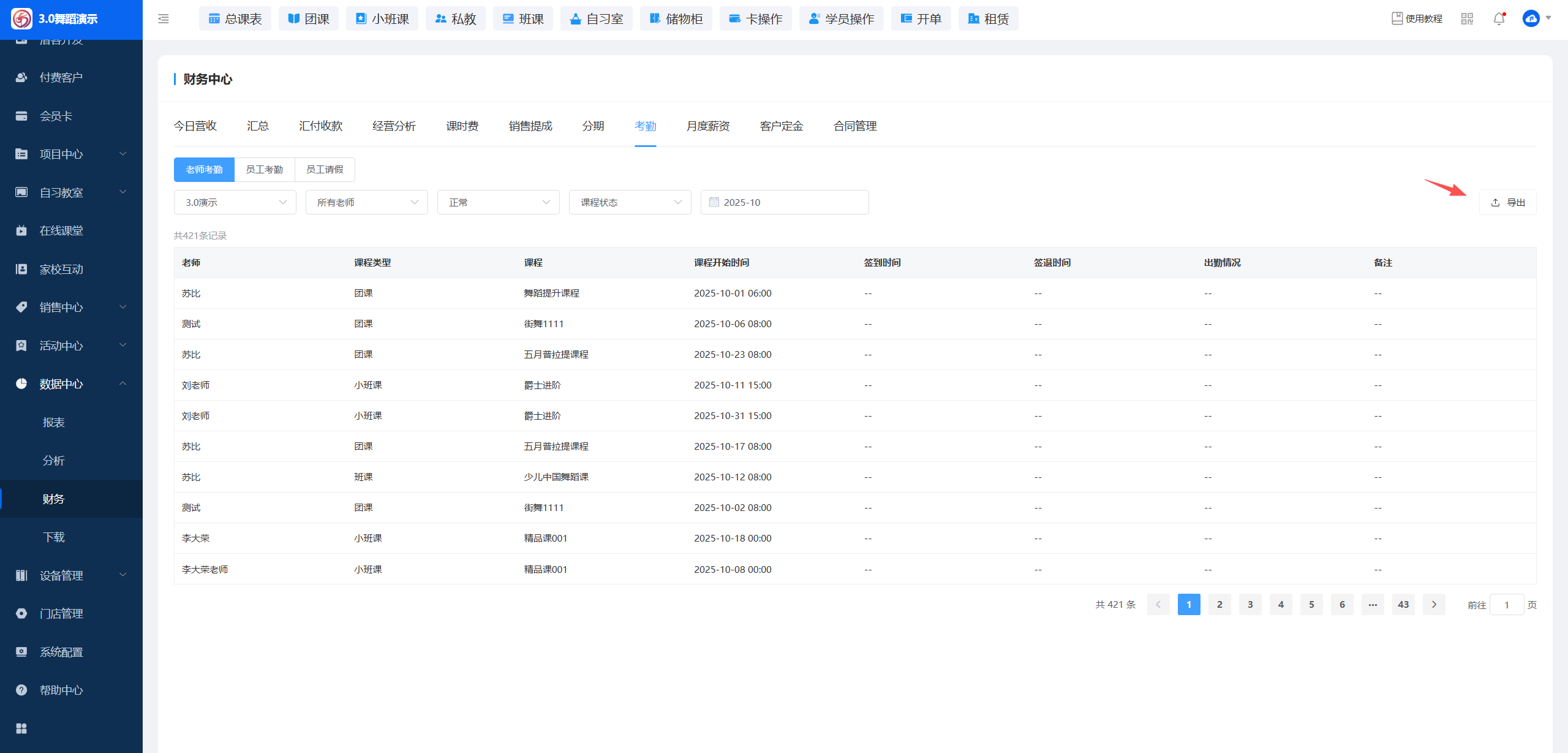Open the notifications bell
The image size is (1568, 753).
[x=1499, y=19]
